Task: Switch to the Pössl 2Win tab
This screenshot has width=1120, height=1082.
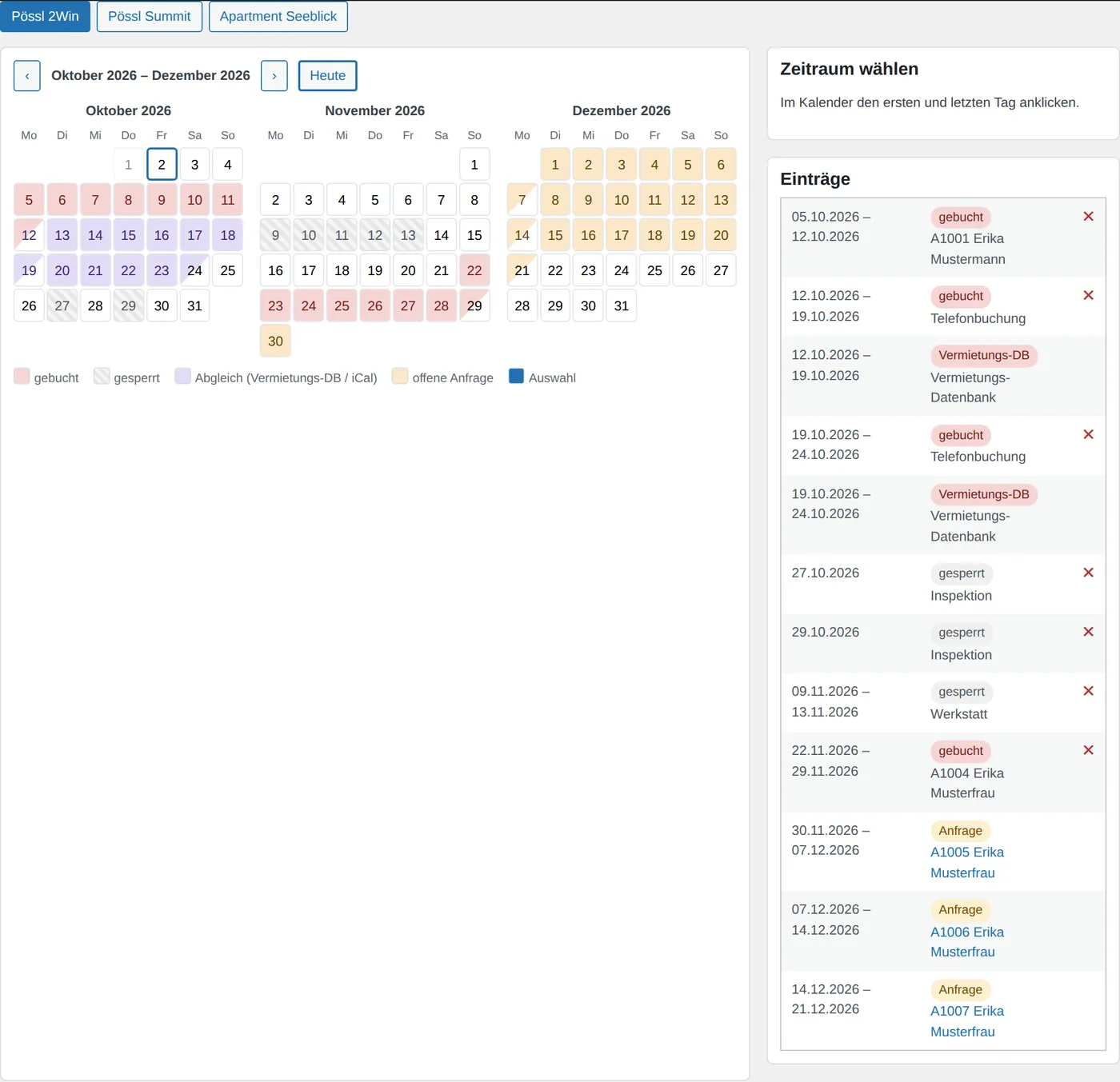Action: pyautogui.click(x=45, y=16)
